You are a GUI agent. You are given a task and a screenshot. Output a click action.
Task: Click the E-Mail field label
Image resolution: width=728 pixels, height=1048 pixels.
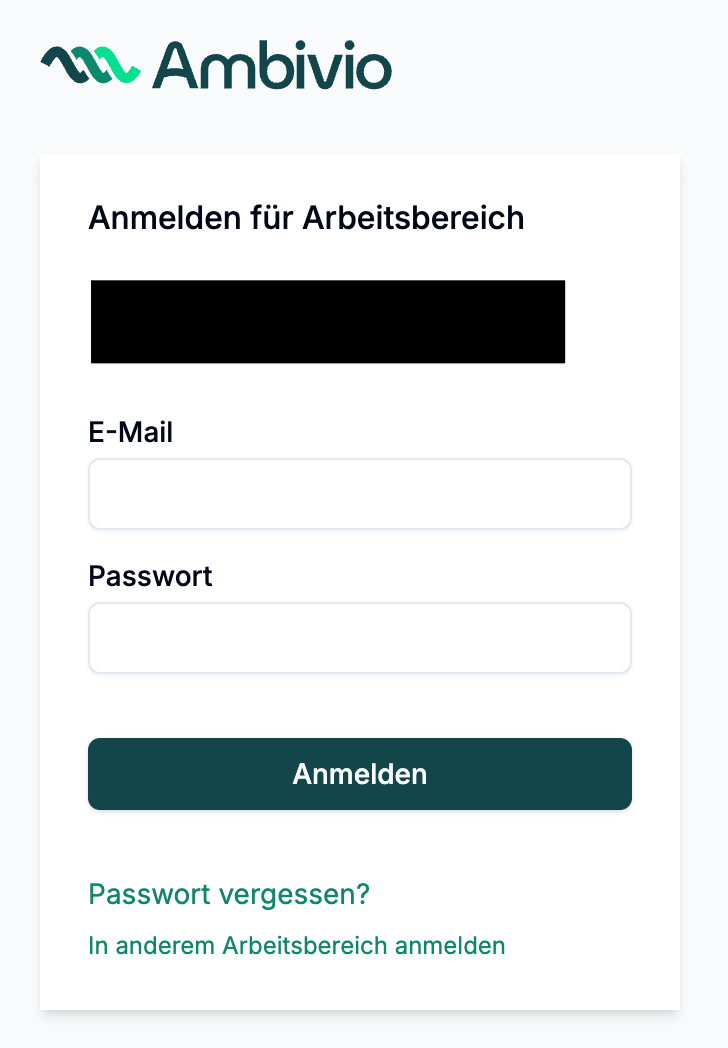pos(131,433)
